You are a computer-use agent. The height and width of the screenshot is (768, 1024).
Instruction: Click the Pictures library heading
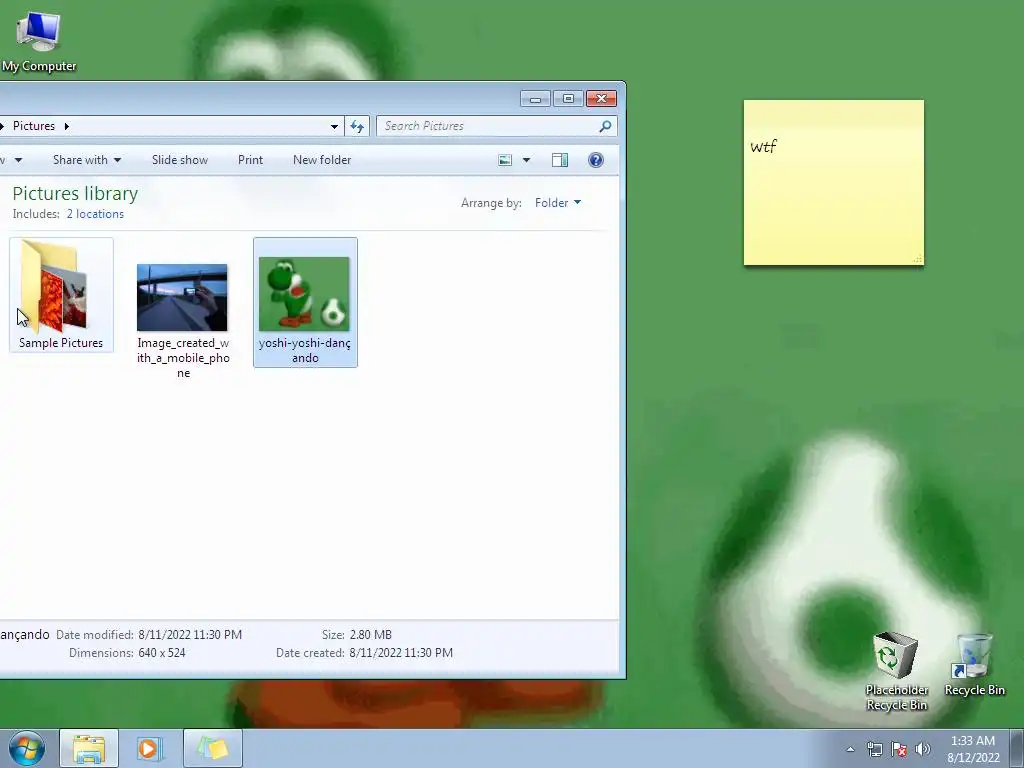[75, 194]
